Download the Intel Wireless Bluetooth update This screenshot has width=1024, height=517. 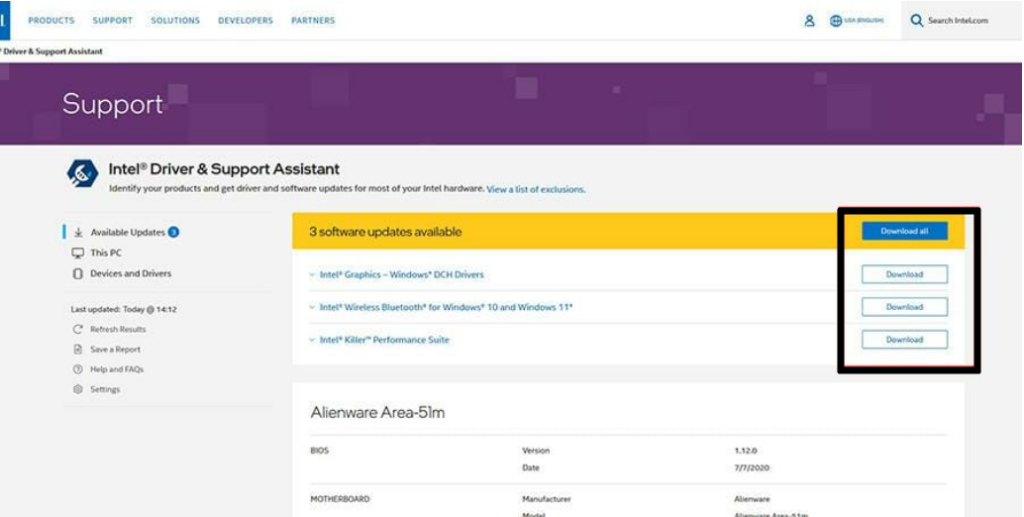(904, 307)
